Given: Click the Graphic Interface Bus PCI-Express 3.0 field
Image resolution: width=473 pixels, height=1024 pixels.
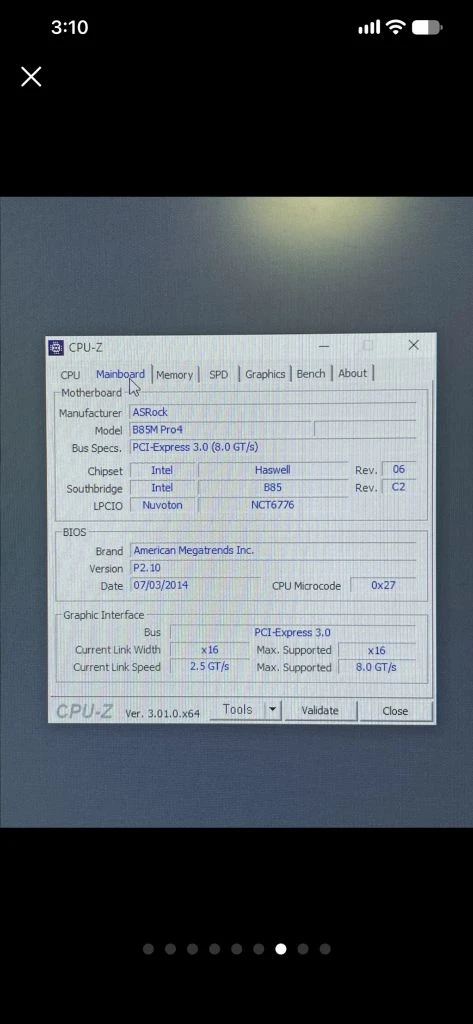Looking at the screenshot, I should [292, 632].
